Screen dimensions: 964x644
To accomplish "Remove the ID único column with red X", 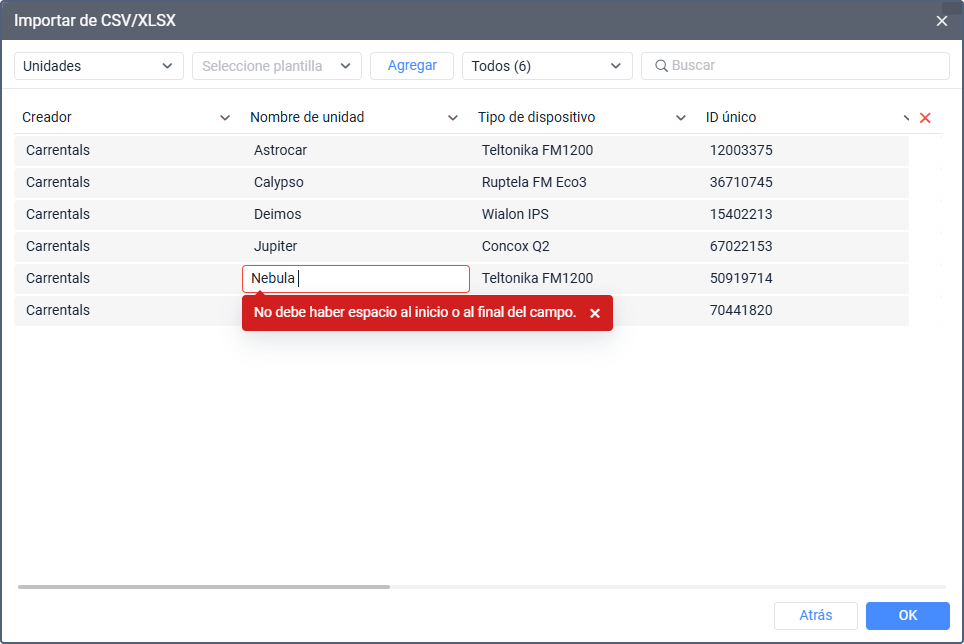I will tap(925, 118).
